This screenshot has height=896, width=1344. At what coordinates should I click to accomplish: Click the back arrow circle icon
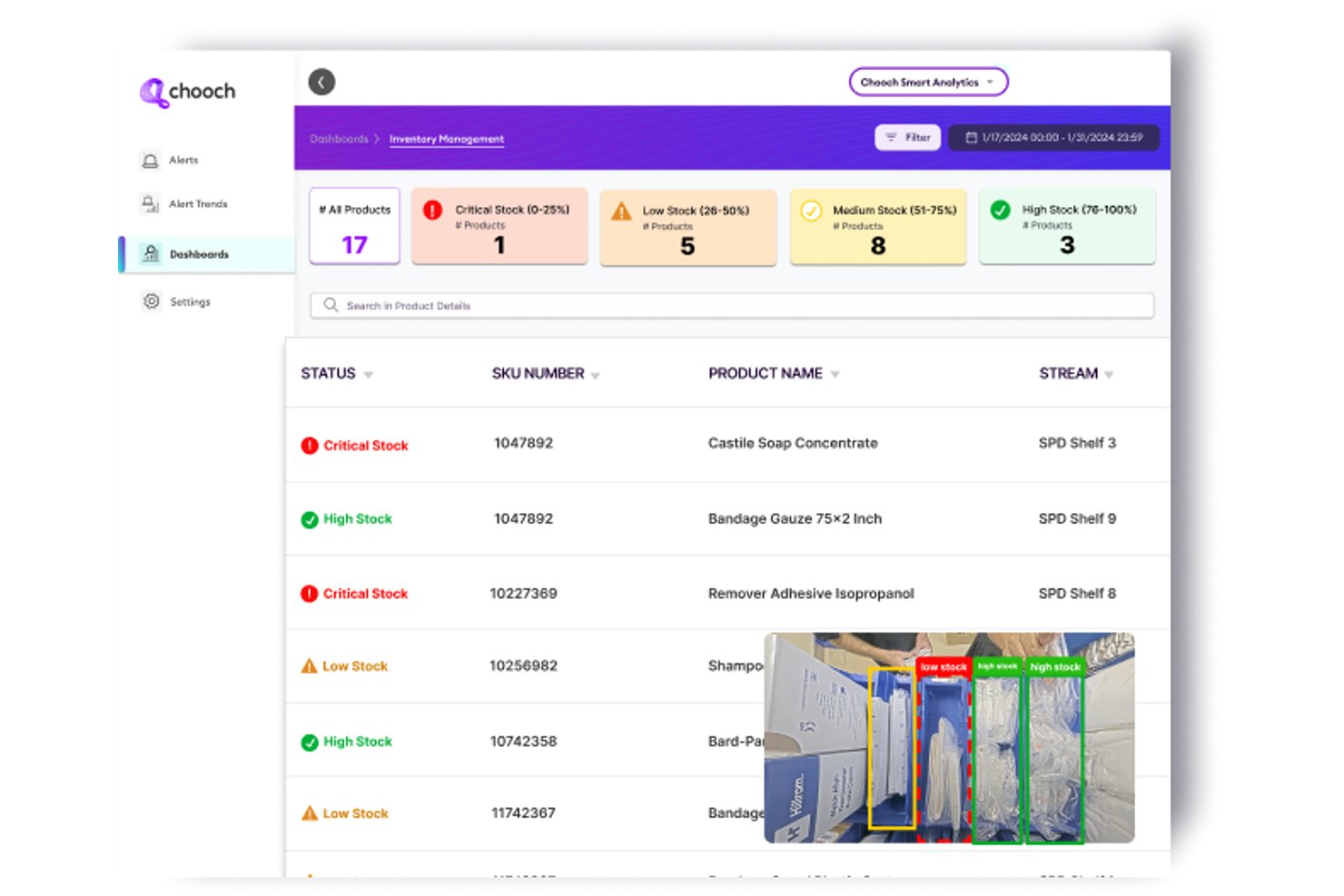click(321, 82)
